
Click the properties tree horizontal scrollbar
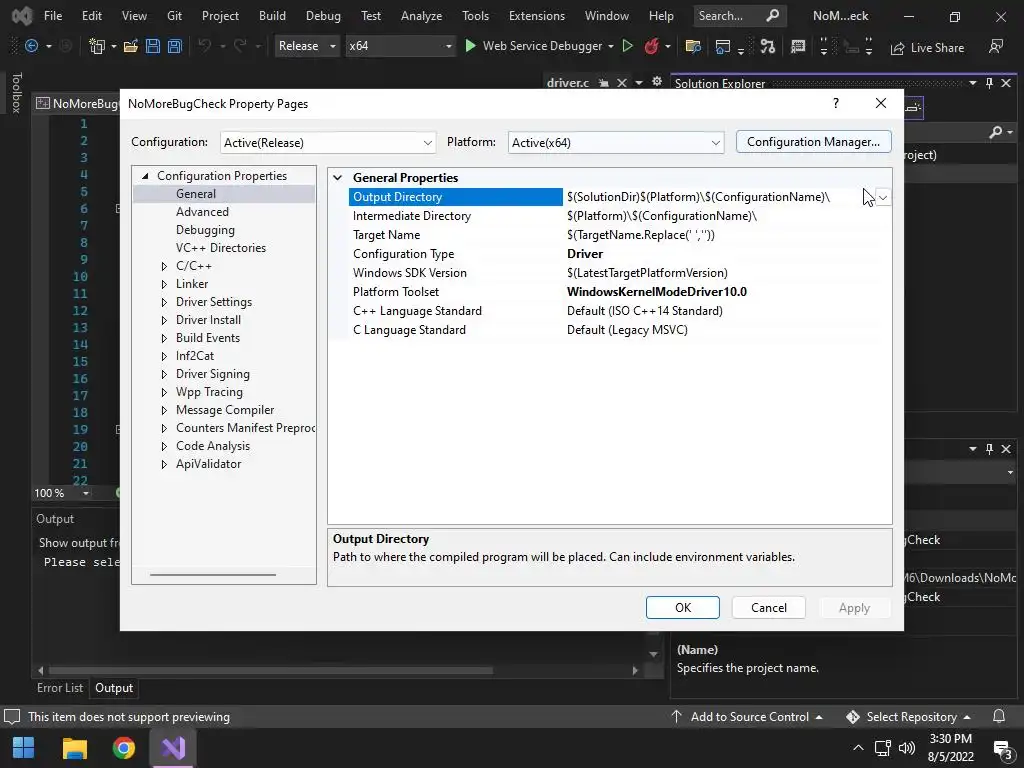coord(213,575)
